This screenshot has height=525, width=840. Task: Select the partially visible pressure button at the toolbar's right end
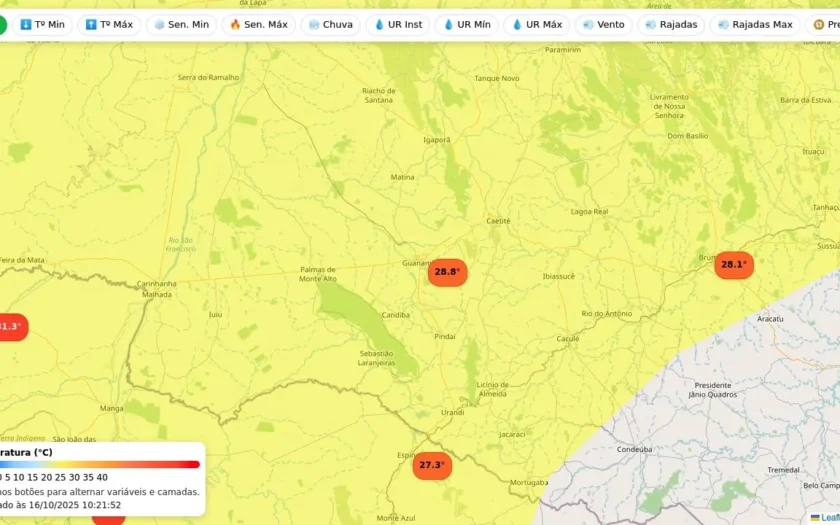click(826, 25)
